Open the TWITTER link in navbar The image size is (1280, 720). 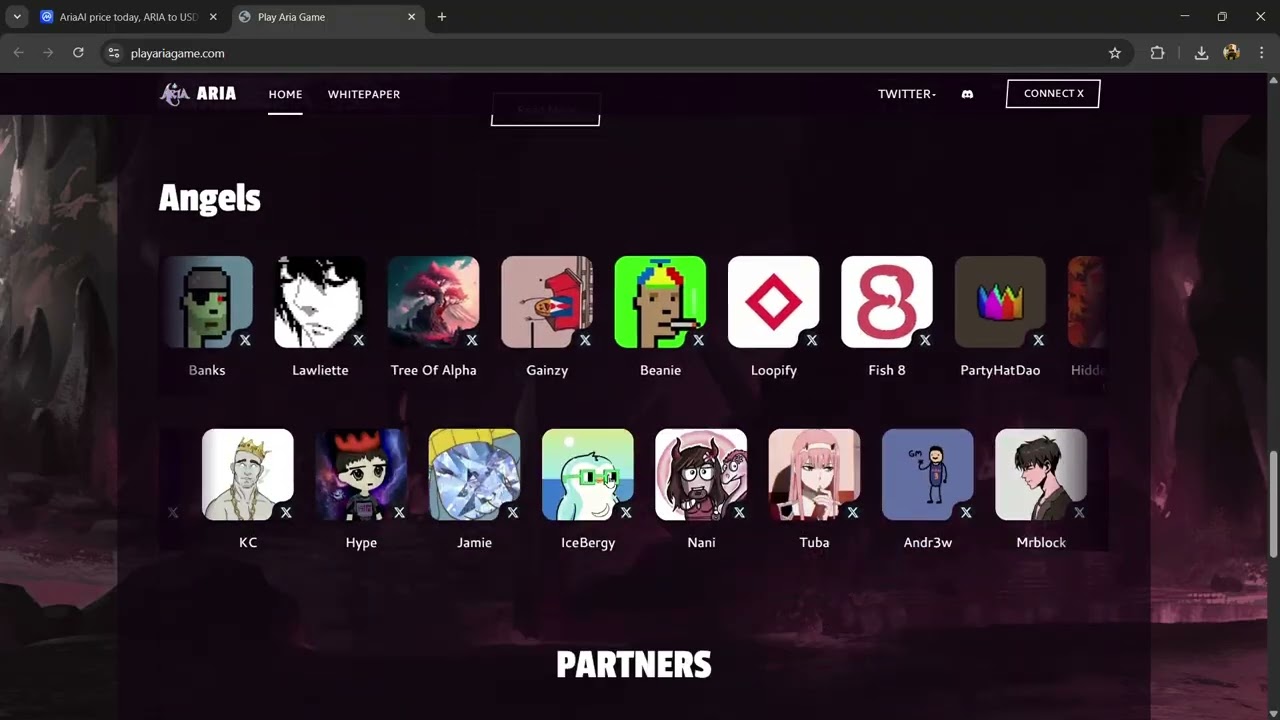pyautogui.click(x=907, y=94)
